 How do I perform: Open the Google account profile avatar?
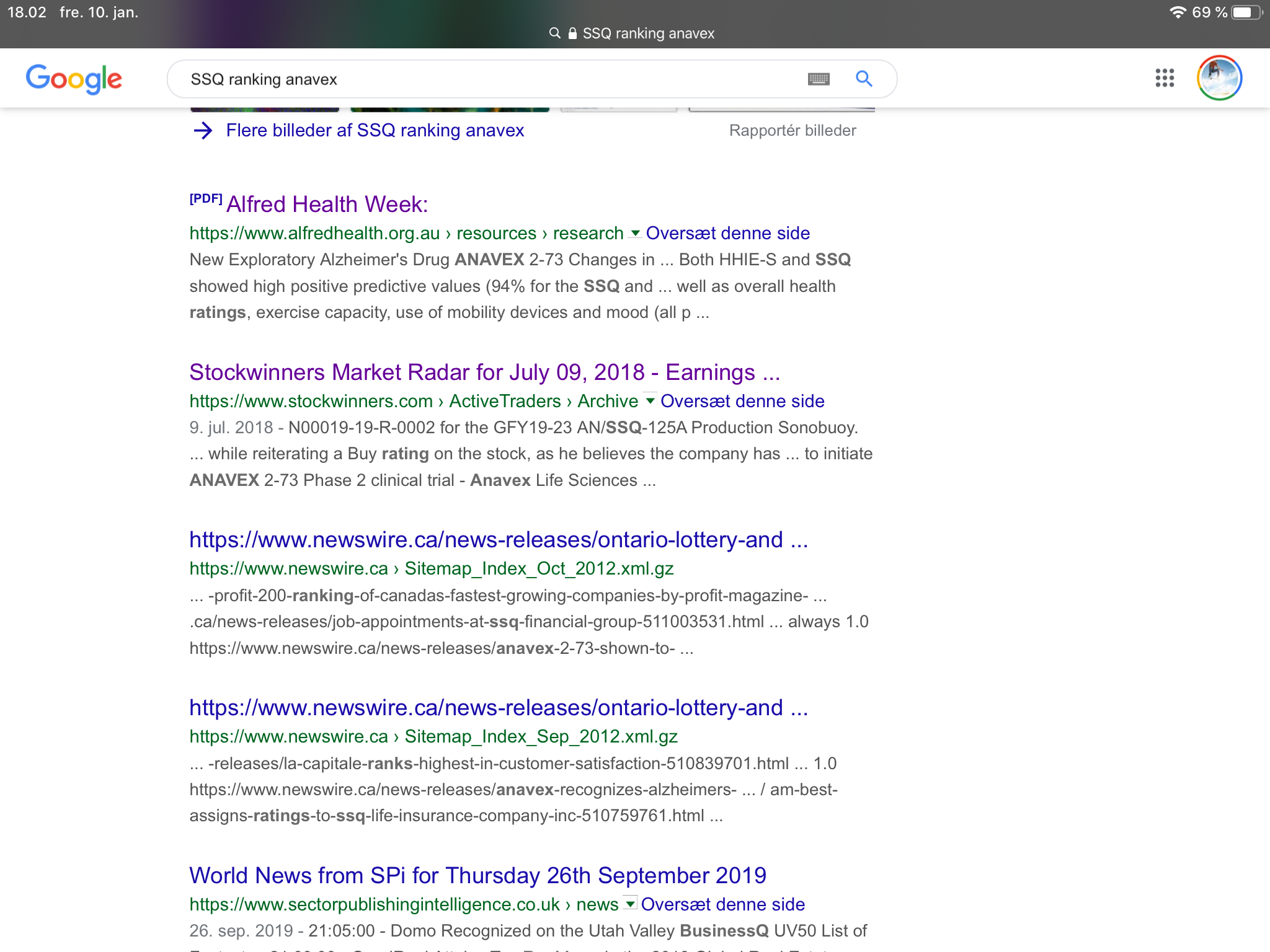tap(1219, 78)
